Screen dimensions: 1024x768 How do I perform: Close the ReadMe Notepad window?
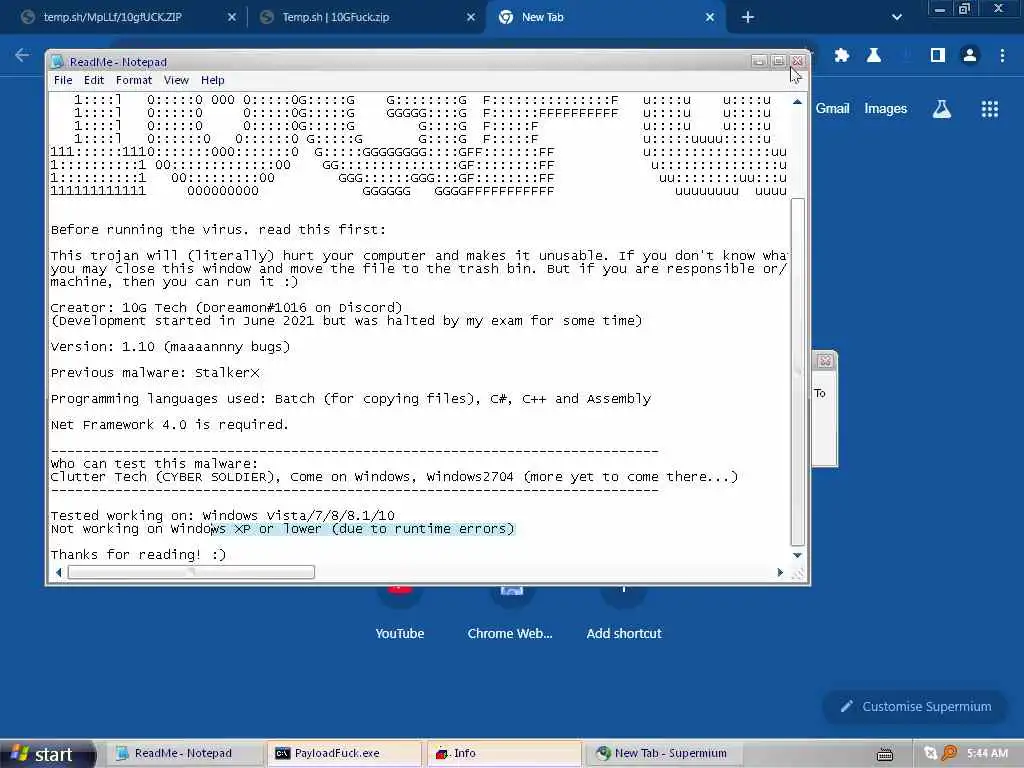pos(798,61)
